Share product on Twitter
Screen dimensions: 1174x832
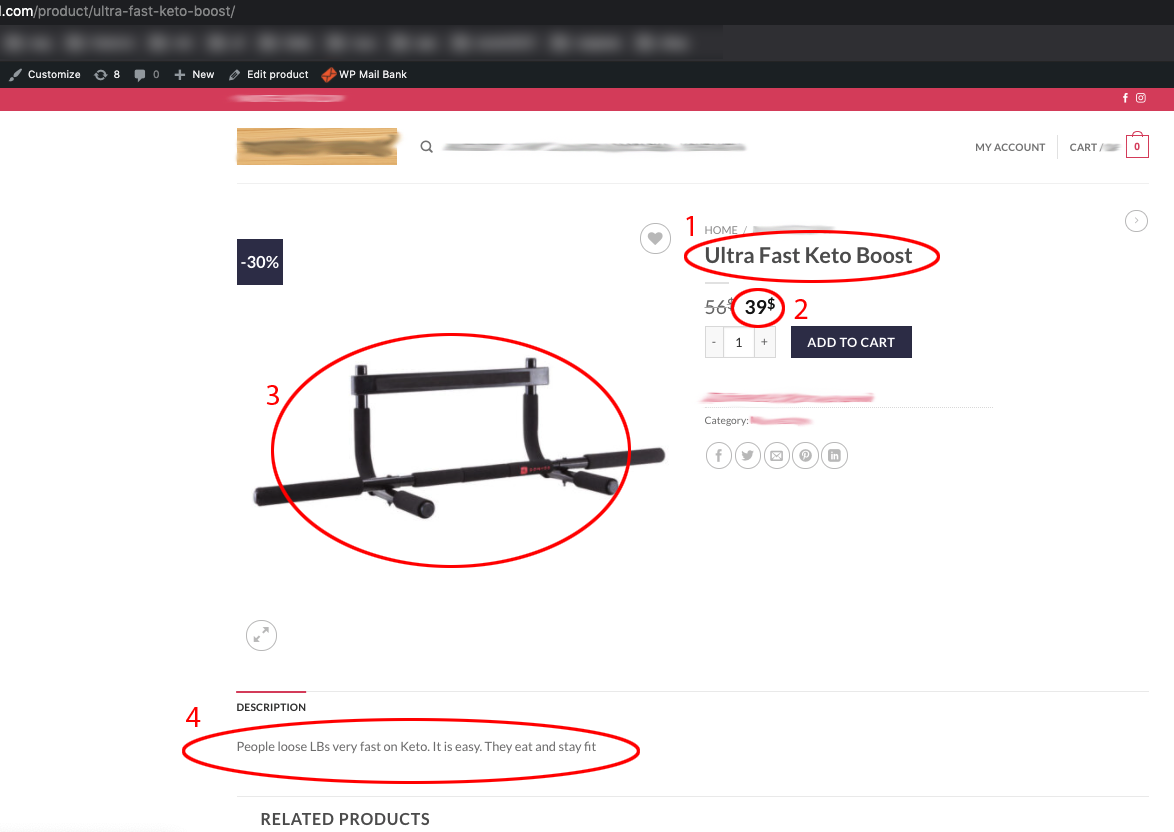pyautogui.click(x=747, y=455)
